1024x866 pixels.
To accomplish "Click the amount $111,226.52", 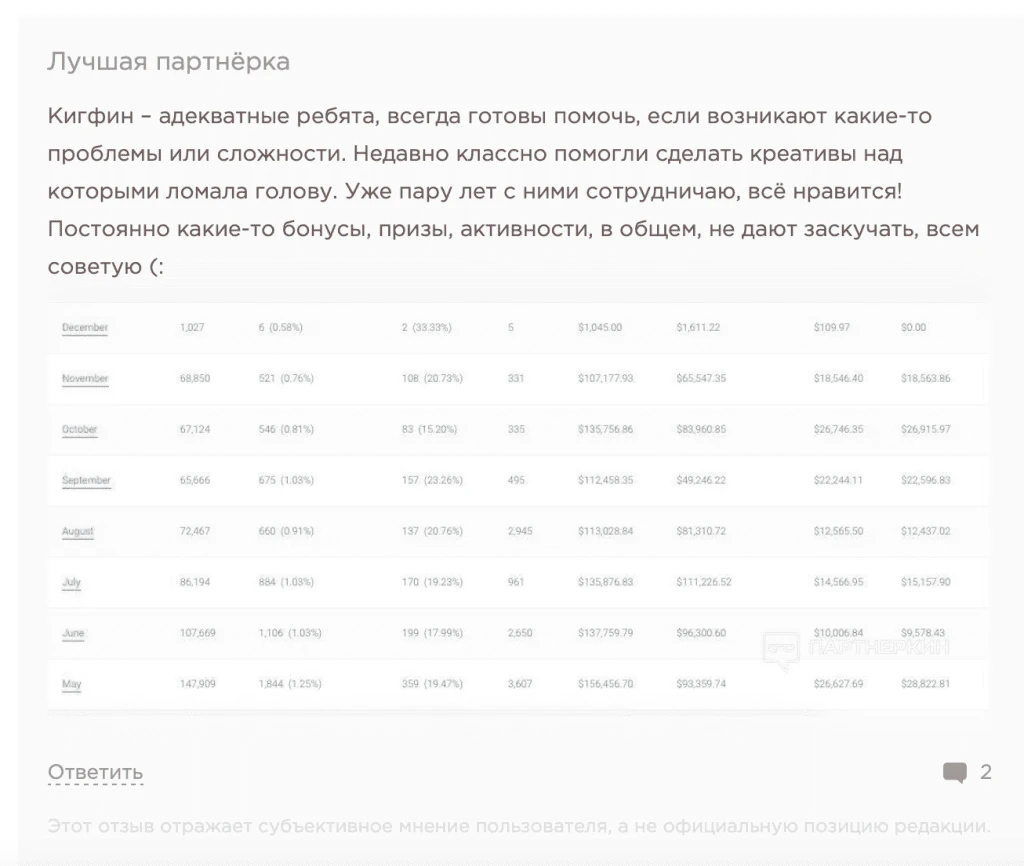I will (x=704, y=582).
